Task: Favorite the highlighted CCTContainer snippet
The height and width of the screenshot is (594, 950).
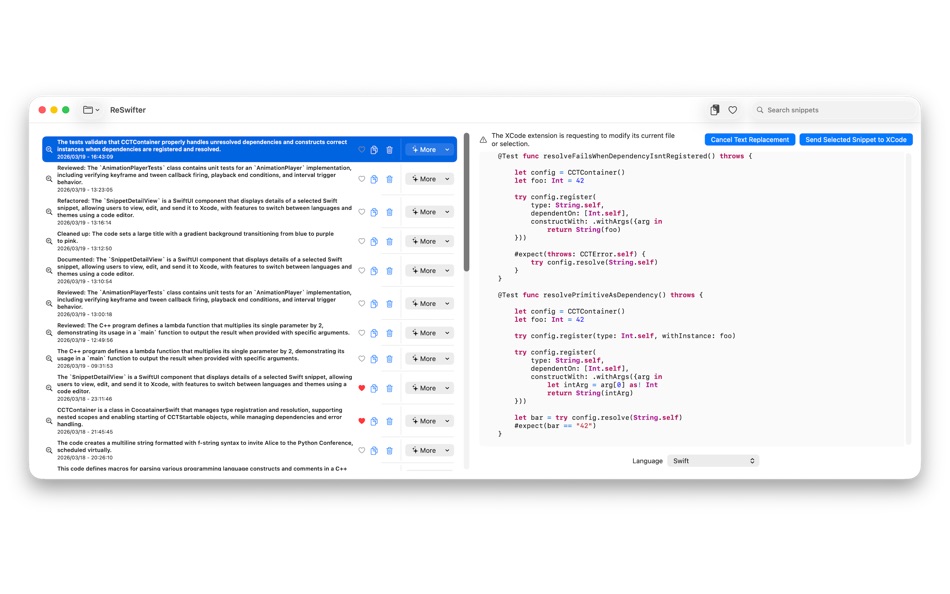Action: click(x=363, y=147)
